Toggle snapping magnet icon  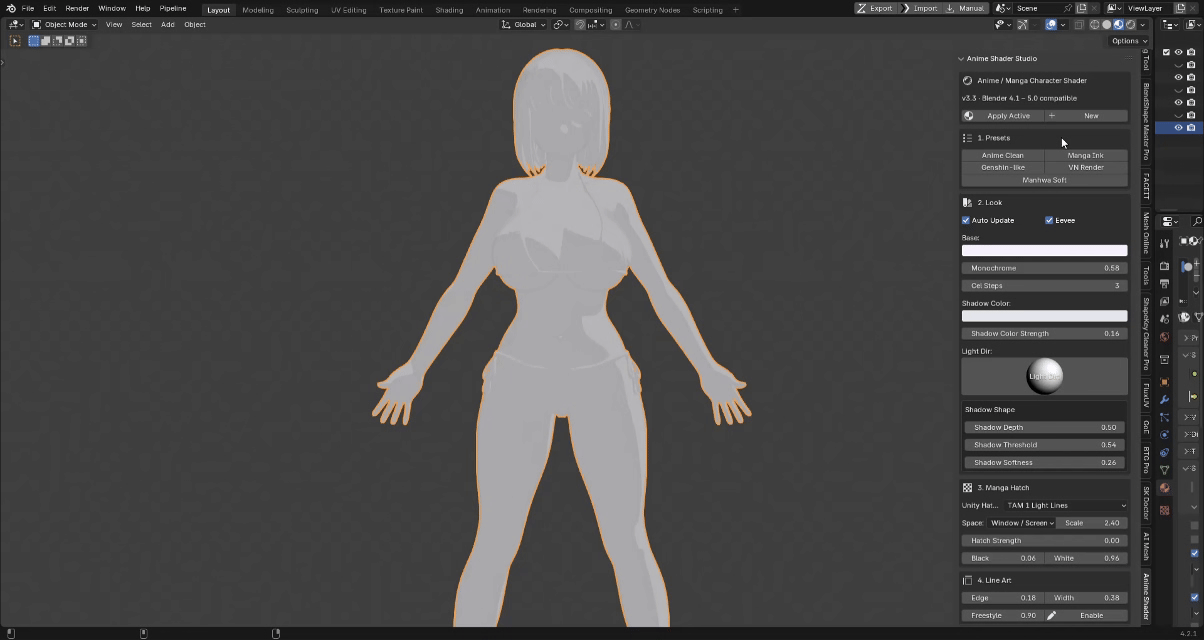click(x=580, y=24)
